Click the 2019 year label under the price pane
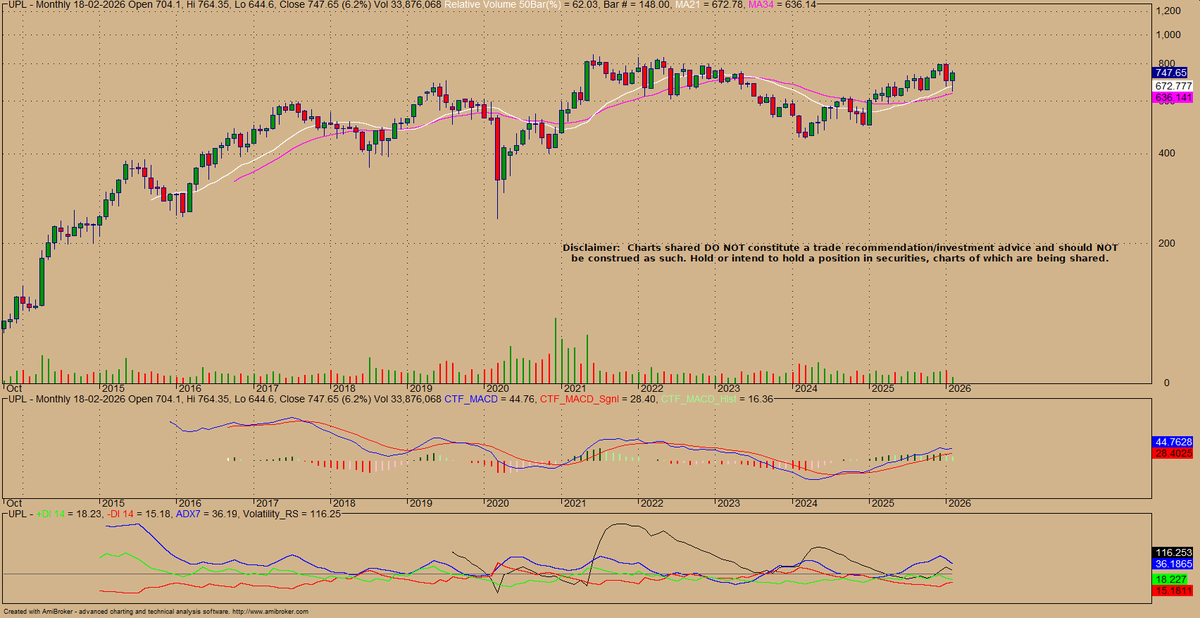Image resolution: width=1200 pixels, height=618 pixels. (420, 388)
